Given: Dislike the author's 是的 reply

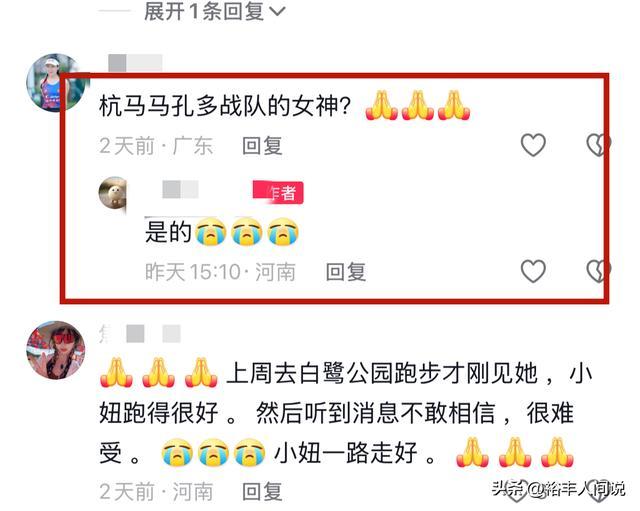Looking at the screenshot, I should coord(598,271).
